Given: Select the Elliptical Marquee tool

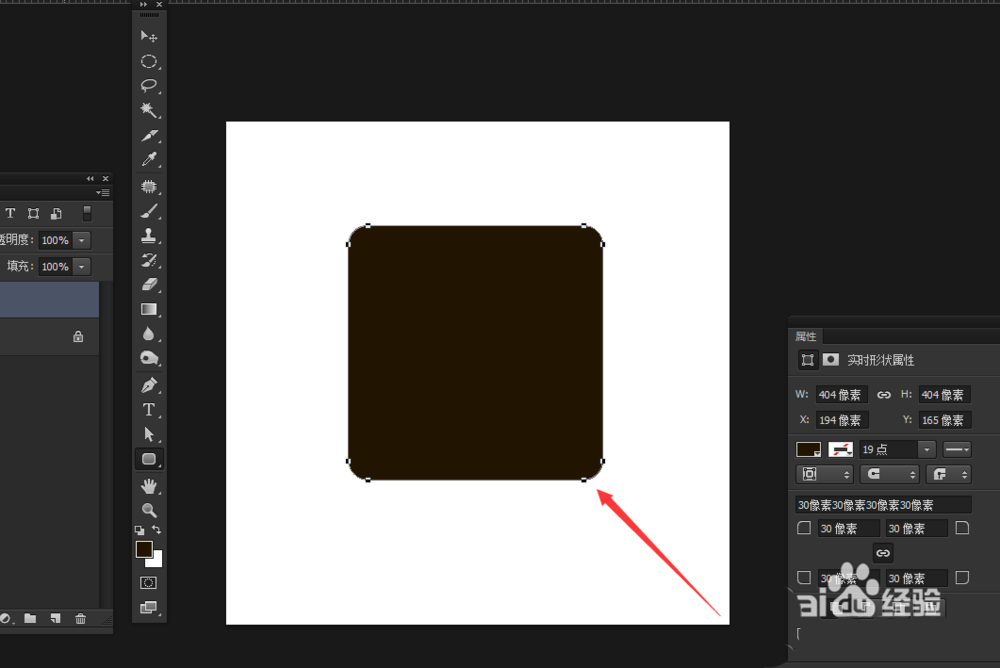Looking at the screenshot, I should pos(149,61).
